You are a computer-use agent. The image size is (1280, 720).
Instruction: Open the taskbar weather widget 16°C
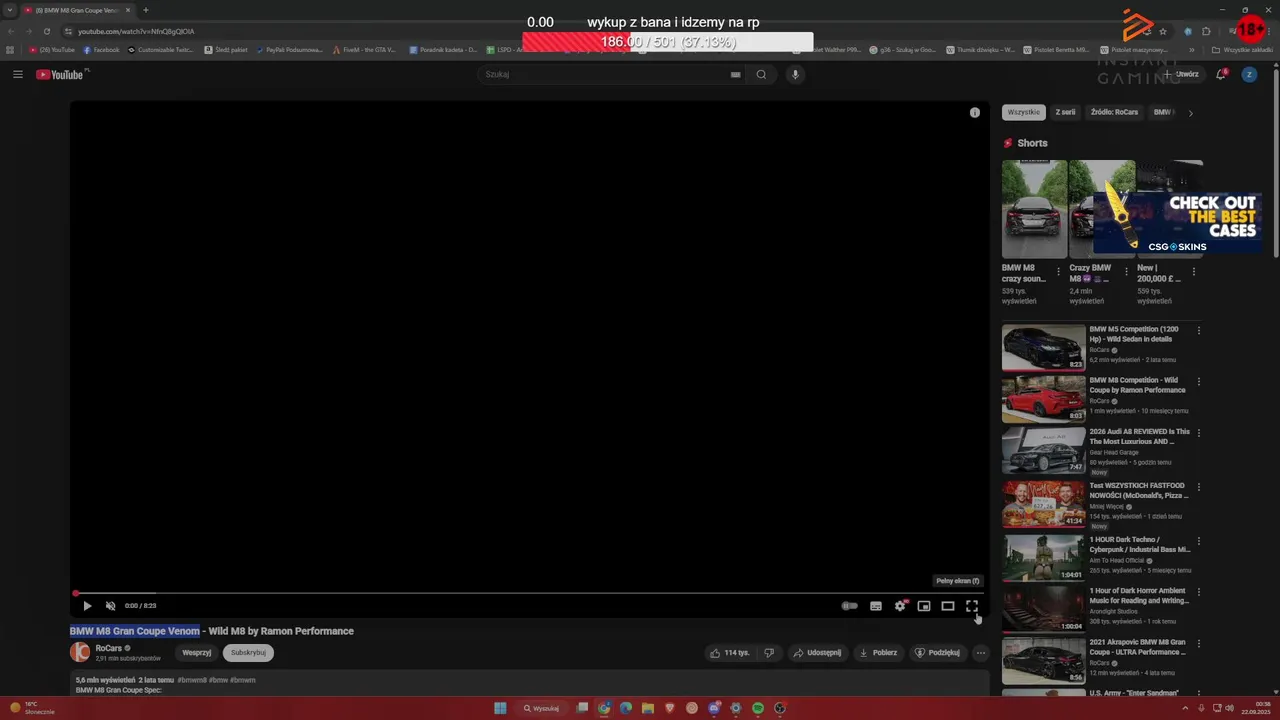[33, 708]
